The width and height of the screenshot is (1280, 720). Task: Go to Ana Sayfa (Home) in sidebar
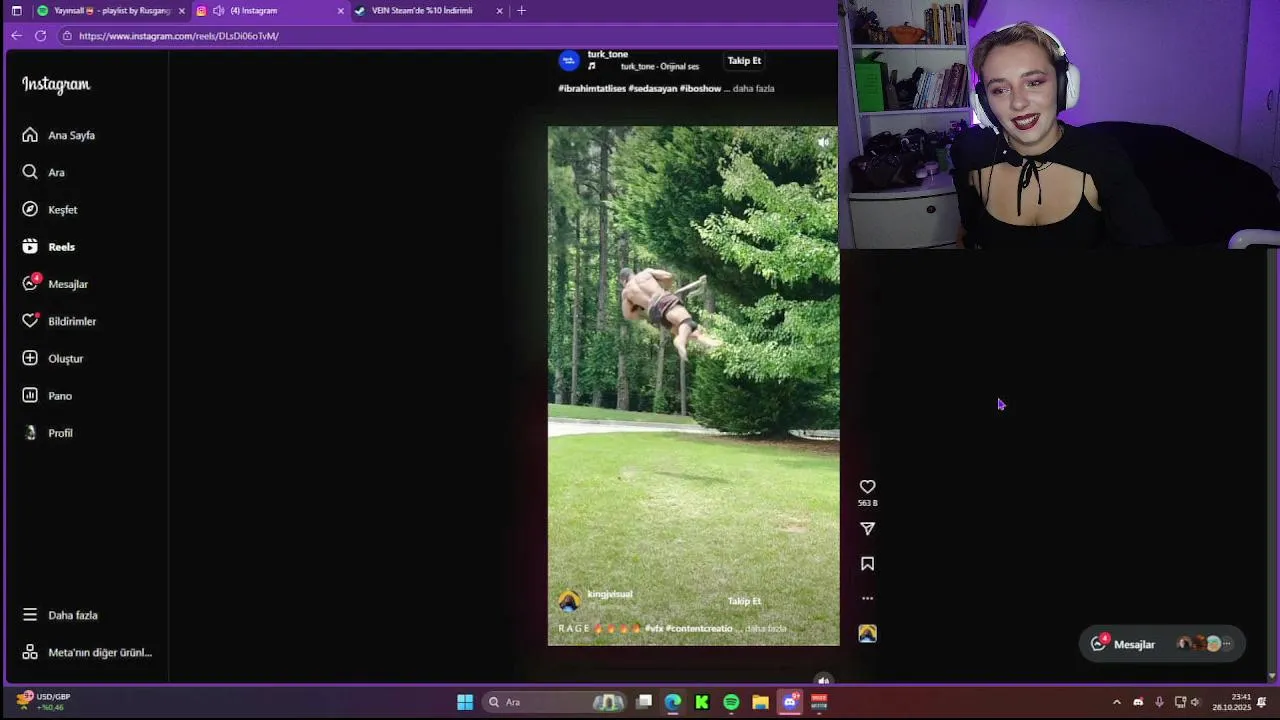click(x=59, y=135)
